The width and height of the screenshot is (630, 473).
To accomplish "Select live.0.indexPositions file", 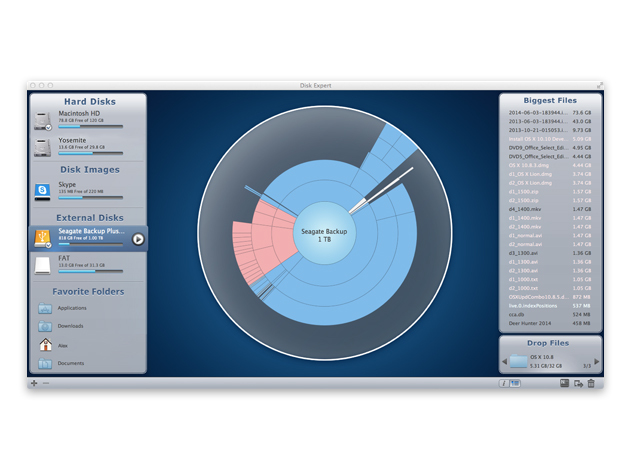I will (x=550, y=306).
